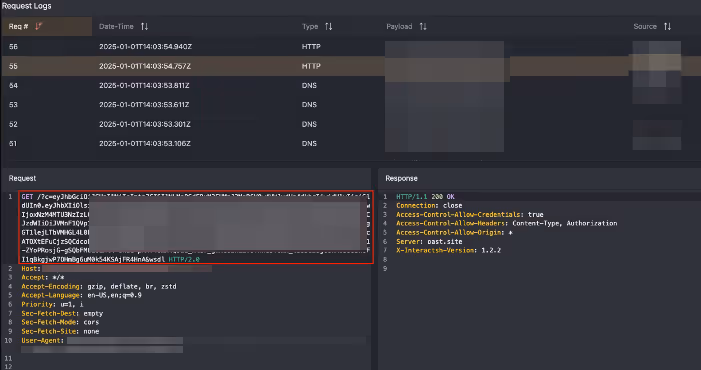Viewport: 701px width, 370px height.
Task: Click timestamp 2025-01-01T14:03:53.106Z
Action: tap(145, 143)
